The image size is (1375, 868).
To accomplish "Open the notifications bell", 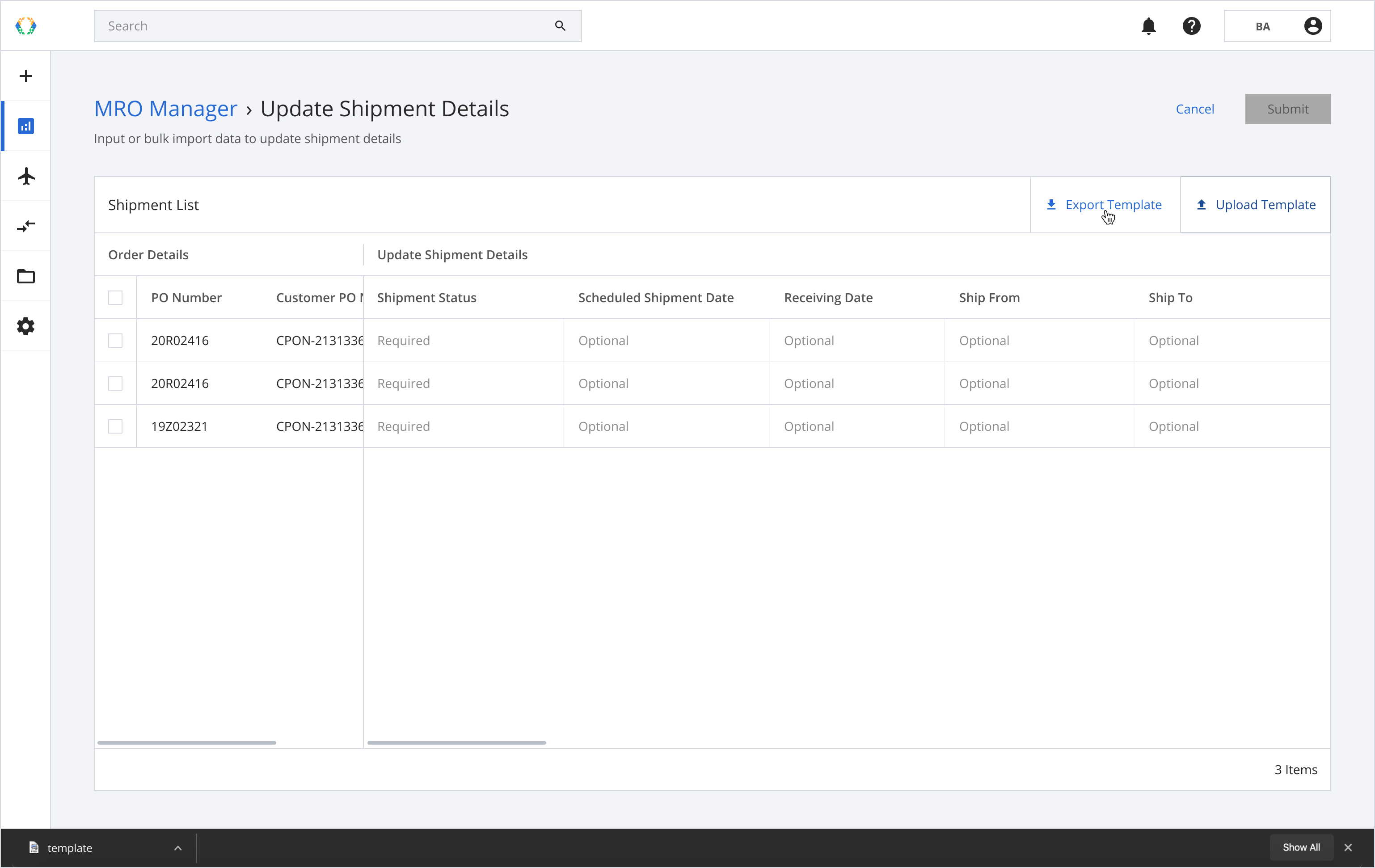I will point(1148,25).
